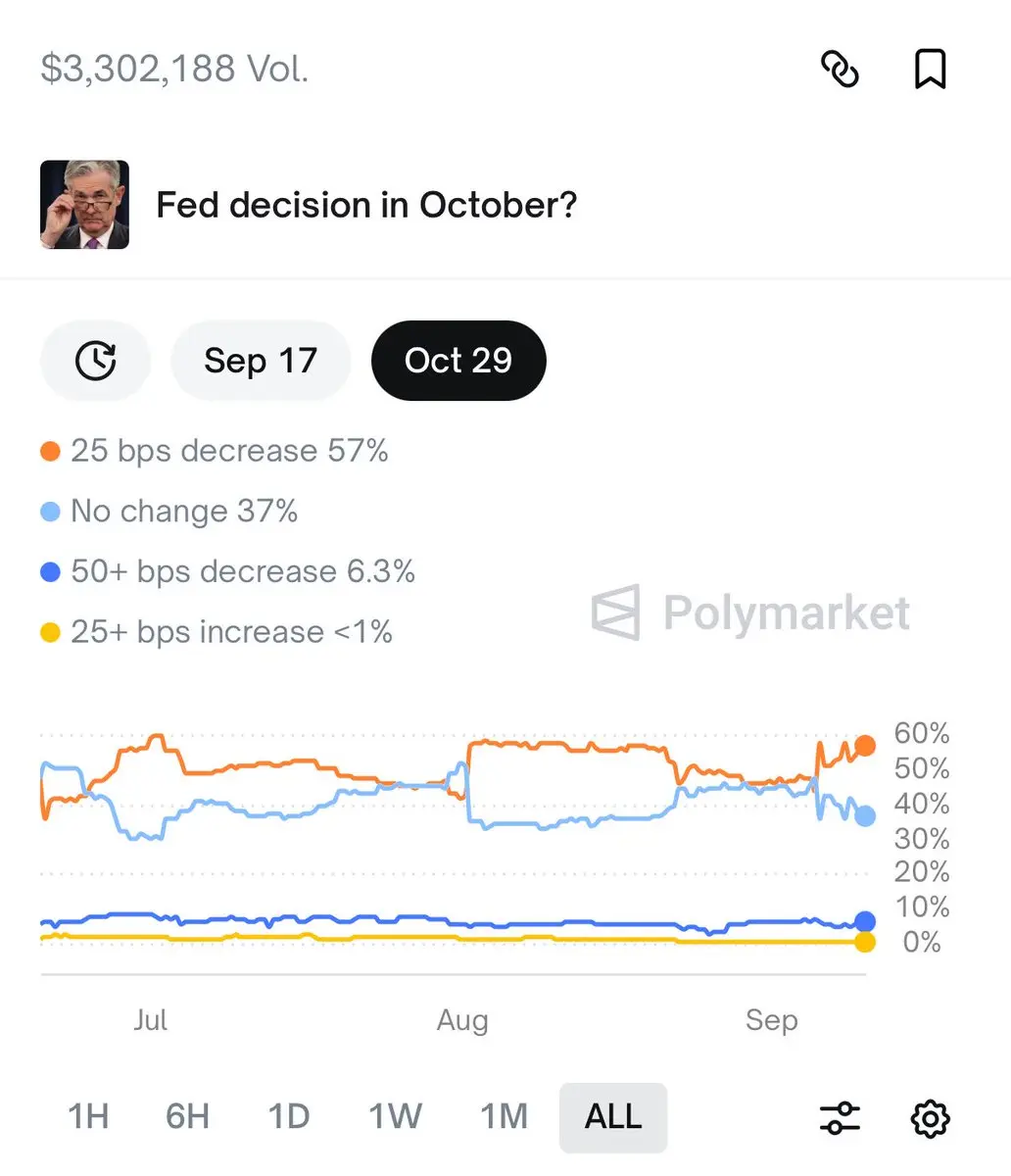The image size is (1011, 1176).
Task: Switch chart range to 1M
Action: coord(504,1116)
